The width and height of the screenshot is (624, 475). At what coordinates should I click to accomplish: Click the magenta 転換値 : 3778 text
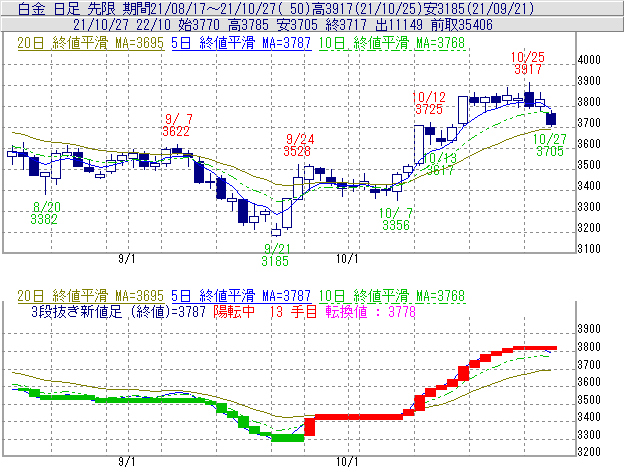[371, 311]
